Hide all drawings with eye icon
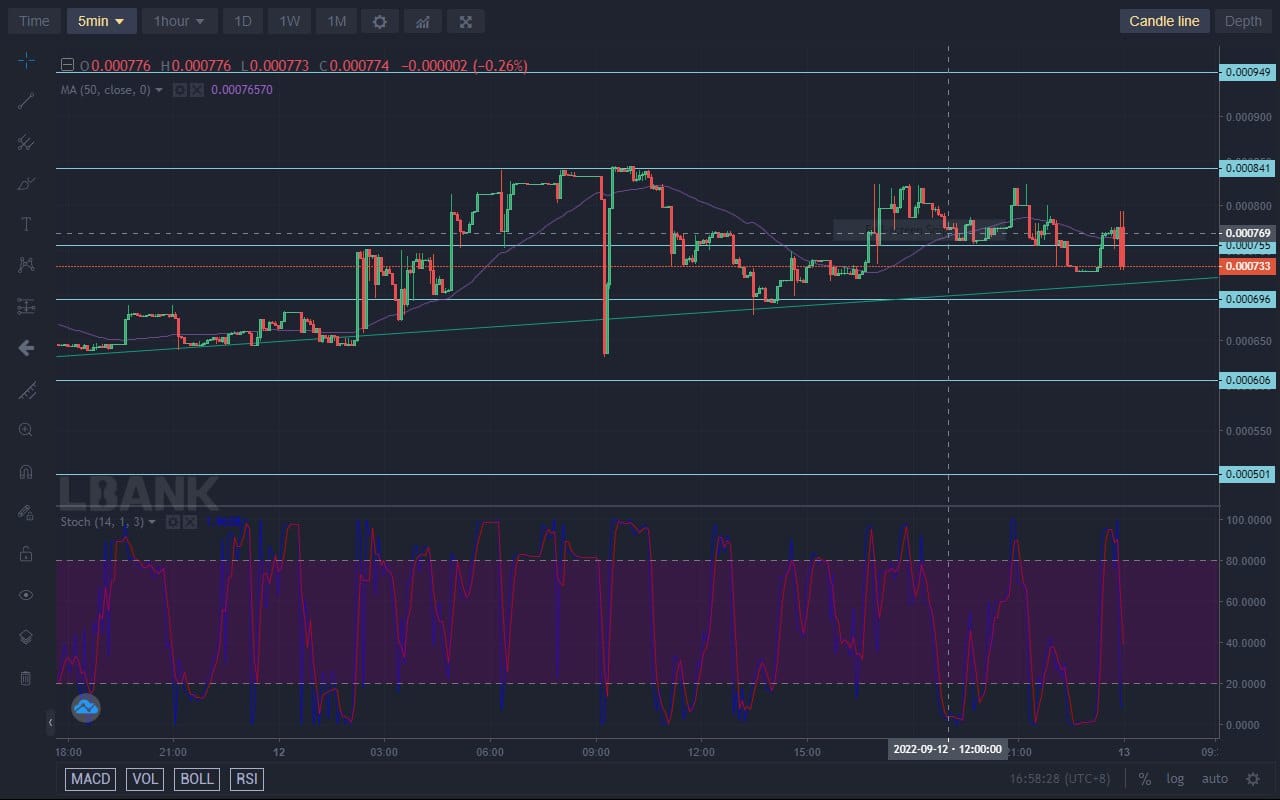Viewport: 1280px width, 800px height. tap(26, 595)
